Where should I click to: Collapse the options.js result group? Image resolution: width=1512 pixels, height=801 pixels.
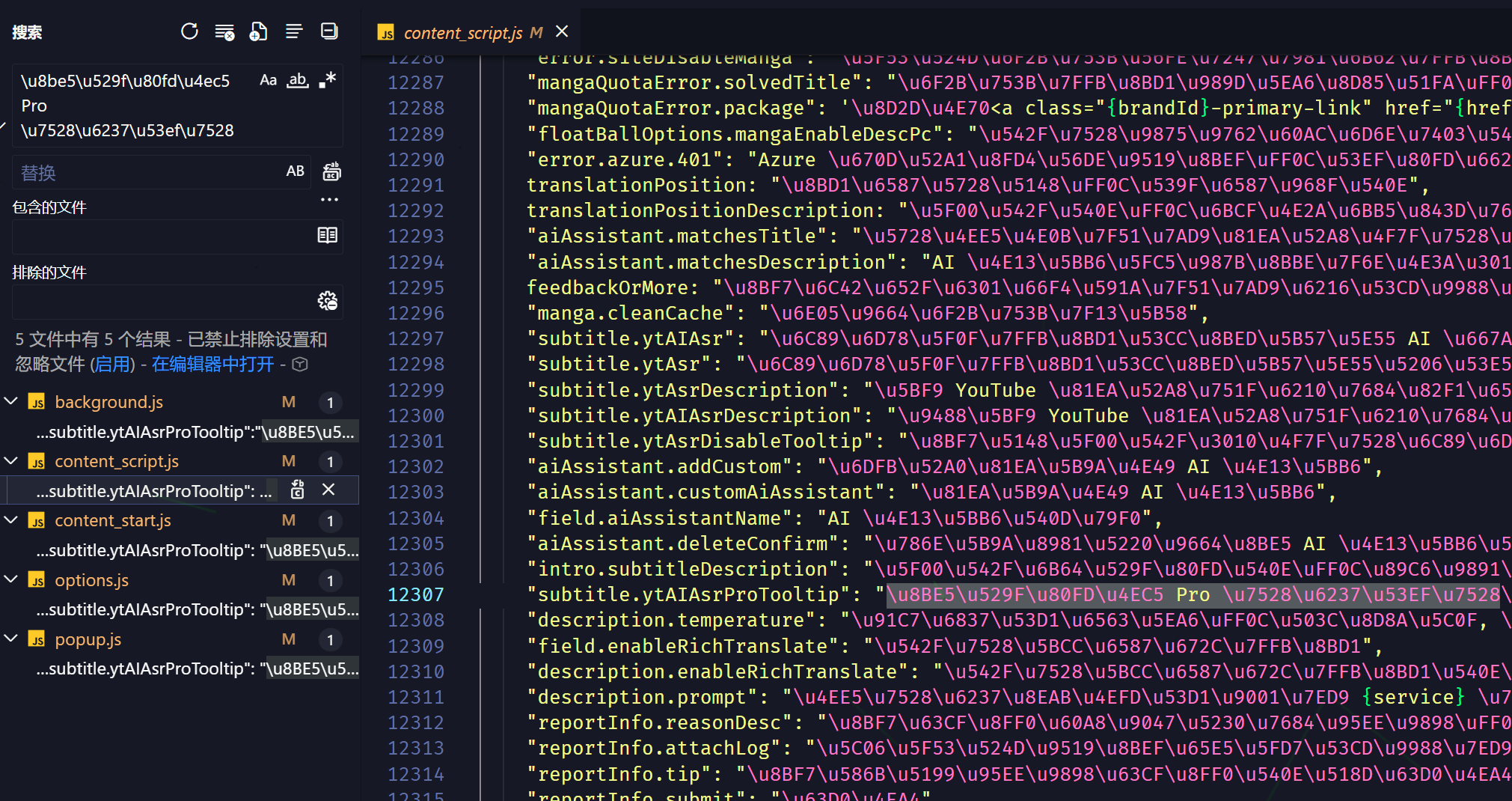coord(11,579)
